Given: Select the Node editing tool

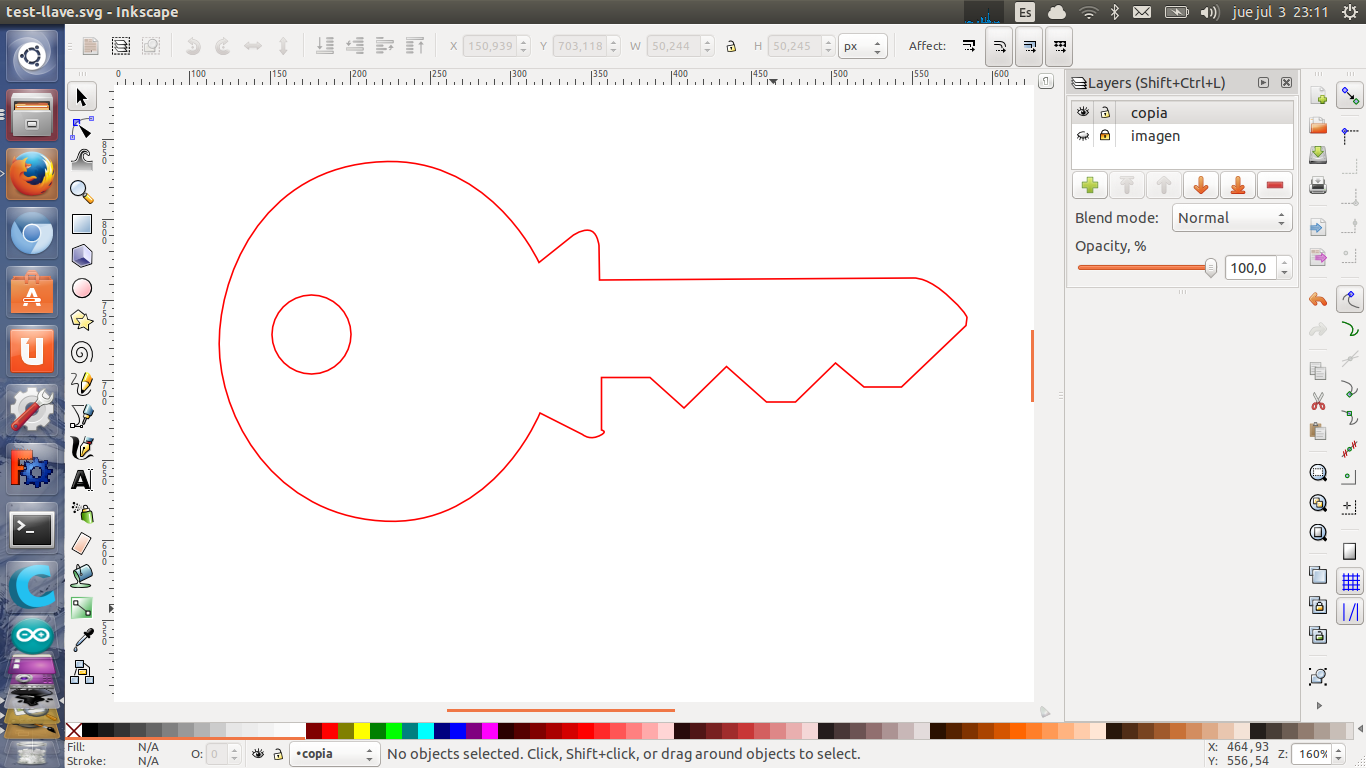Looking at the screenshot, I should (82, 129).
